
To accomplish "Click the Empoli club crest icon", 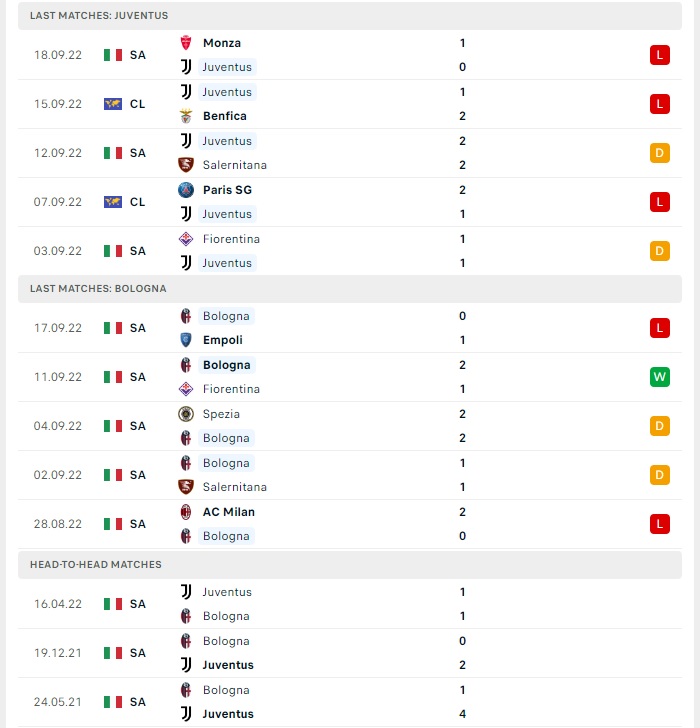I will tap(186, 340).
